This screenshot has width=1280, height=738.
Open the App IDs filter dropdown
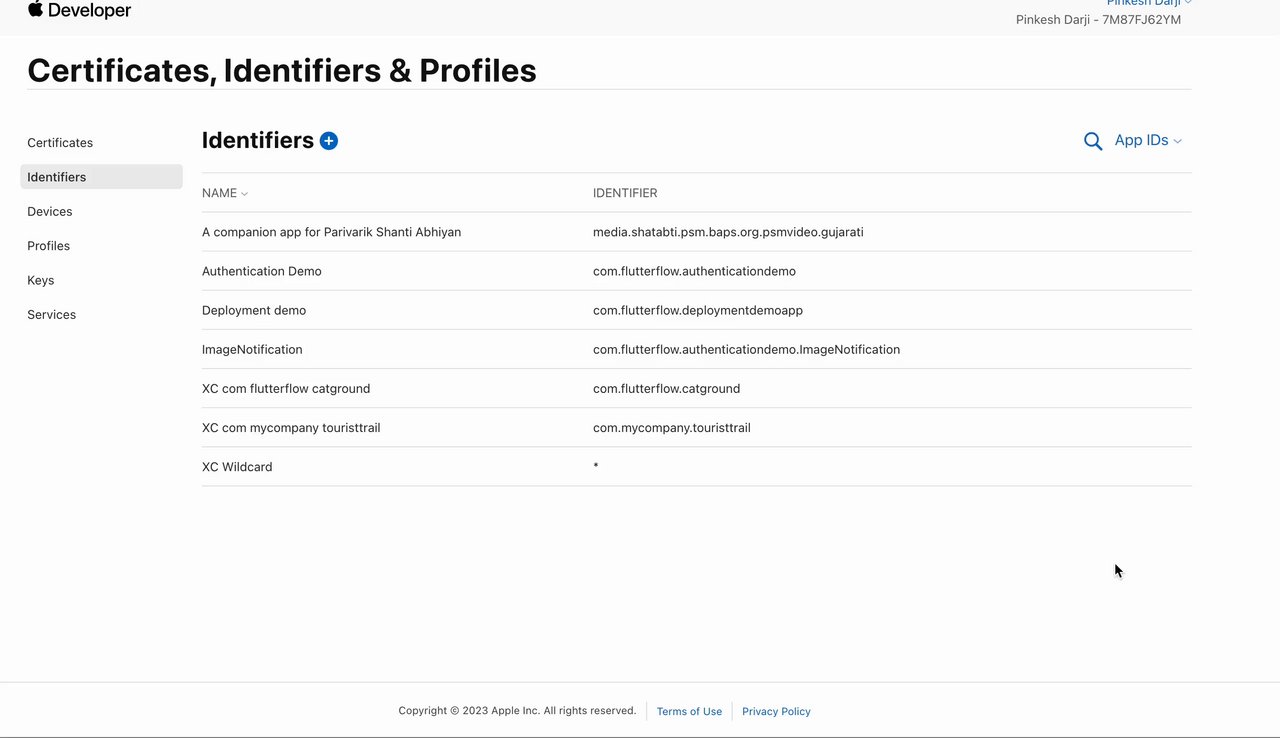[1148, 141]
